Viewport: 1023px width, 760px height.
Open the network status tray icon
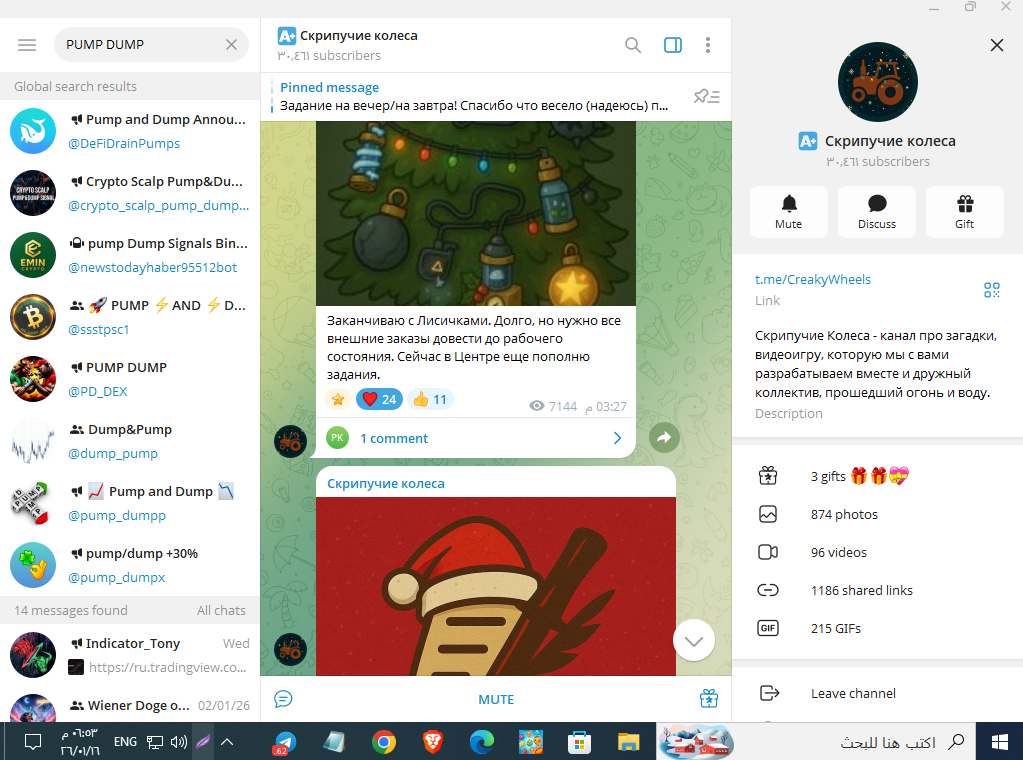pyautogui.click(x=155, y=742)
